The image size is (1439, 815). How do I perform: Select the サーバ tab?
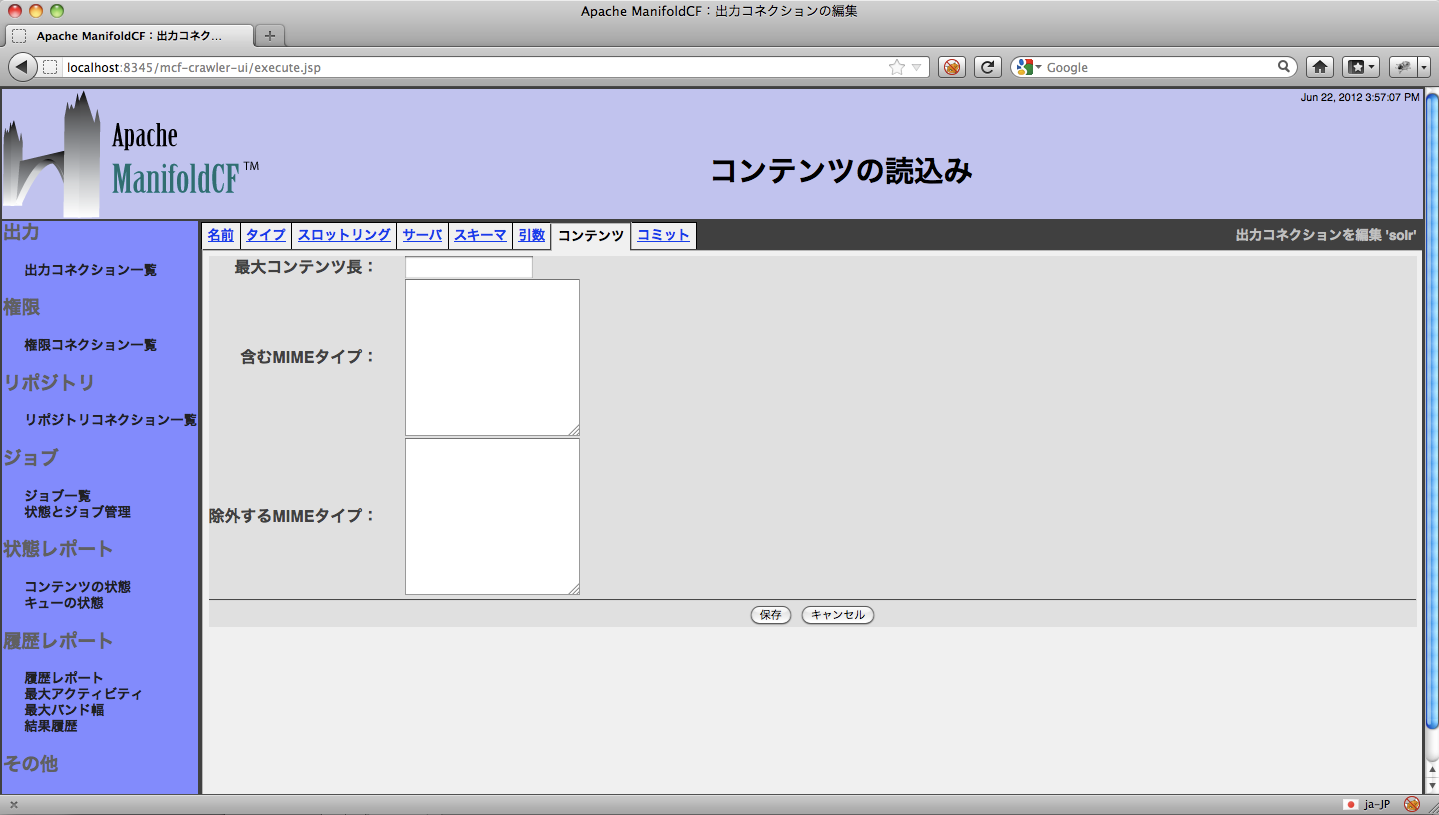click(x=422, y=235)
